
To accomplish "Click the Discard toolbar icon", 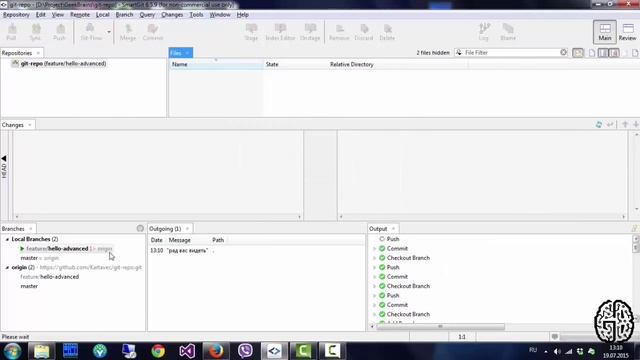I will [364, 32].
